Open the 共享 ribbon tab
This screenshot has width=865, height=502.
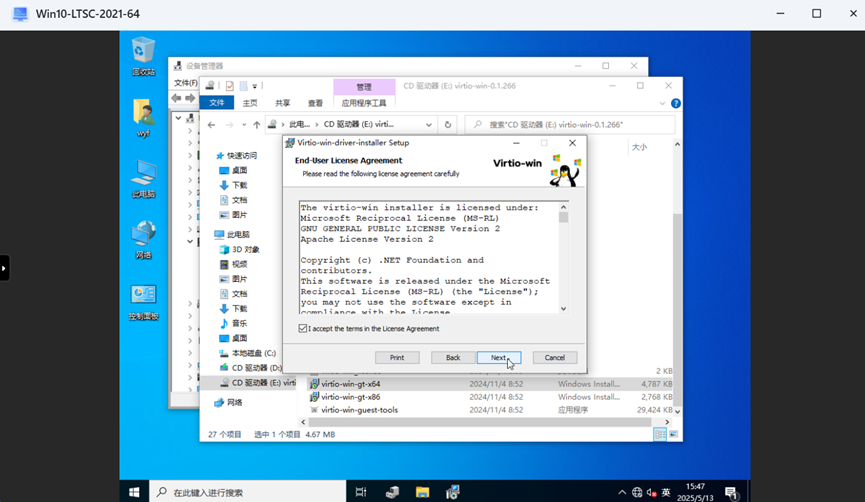coord(282,103)
